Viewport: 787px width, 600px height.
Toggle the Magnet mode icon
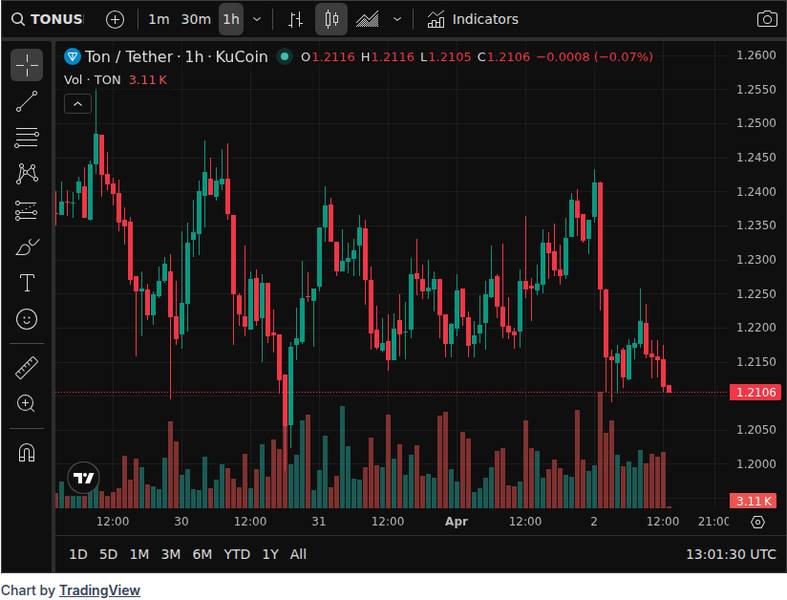click(27, 452)
